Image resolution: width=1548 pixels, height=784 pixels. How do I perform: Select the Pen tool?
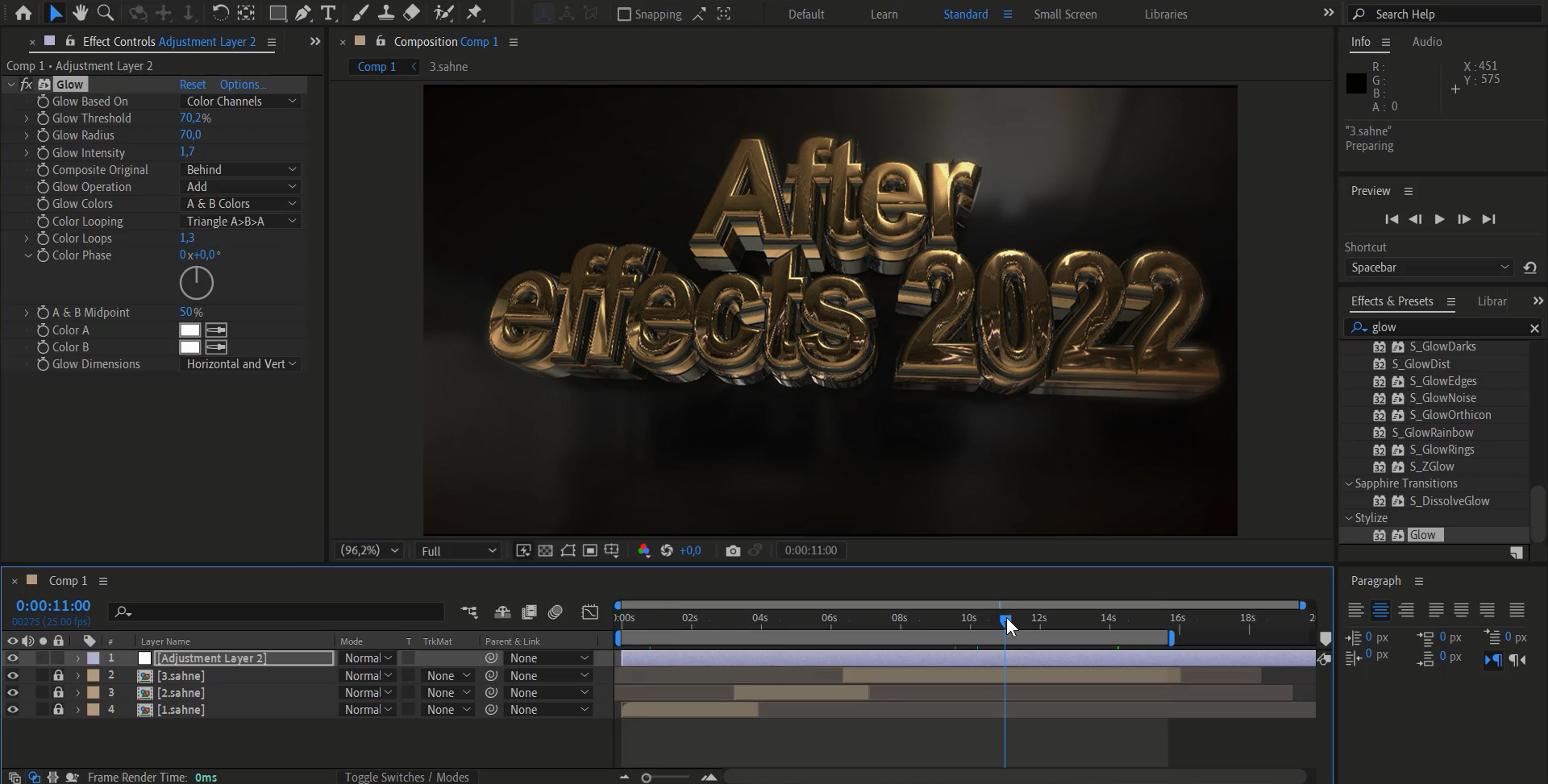tap(302, 13)
